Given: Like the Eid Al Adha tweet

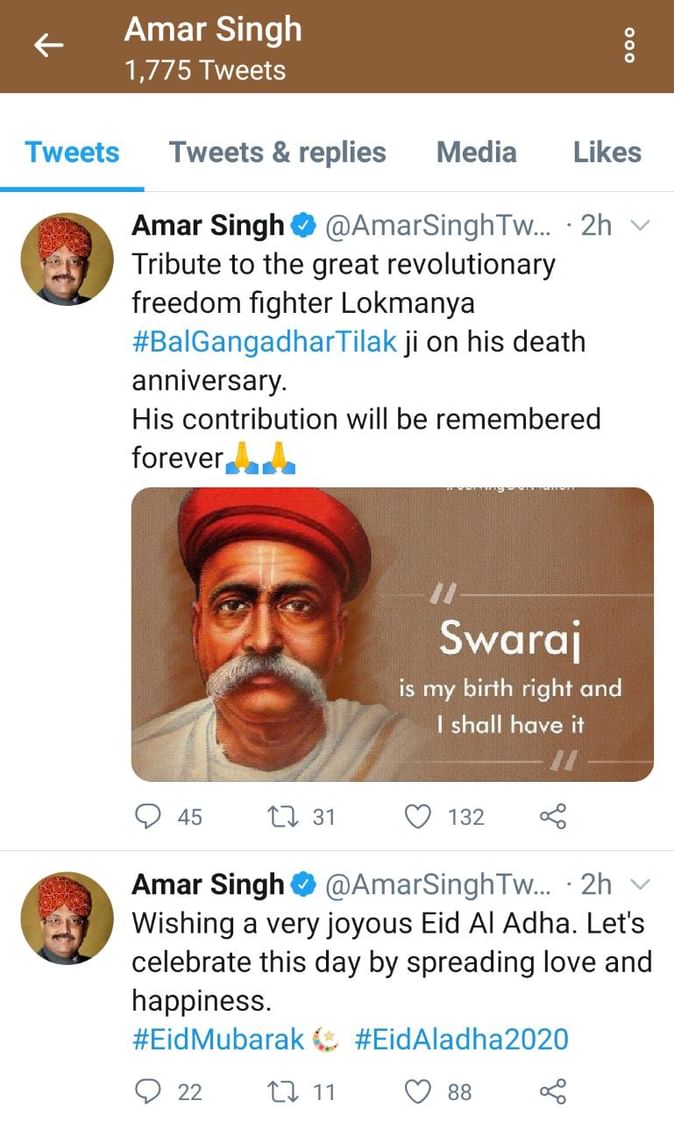Looking at the screenshot, I should click(417, 1092).
